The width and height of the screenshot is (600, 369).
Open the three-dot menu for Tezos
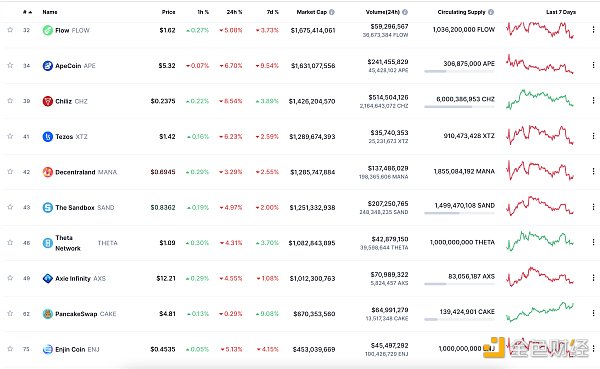593,136
